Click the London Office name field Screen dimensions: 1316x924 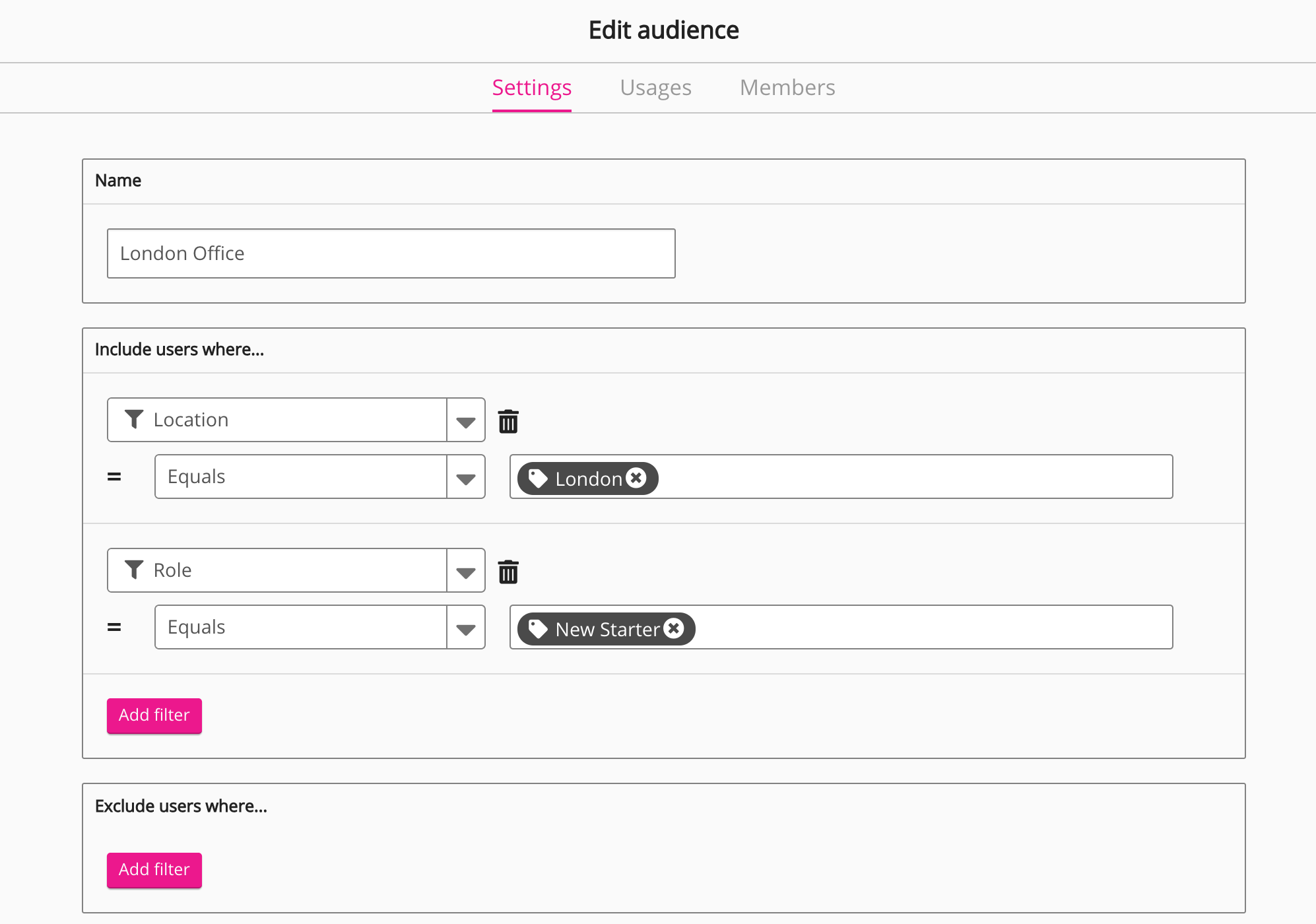coord(391,253)
